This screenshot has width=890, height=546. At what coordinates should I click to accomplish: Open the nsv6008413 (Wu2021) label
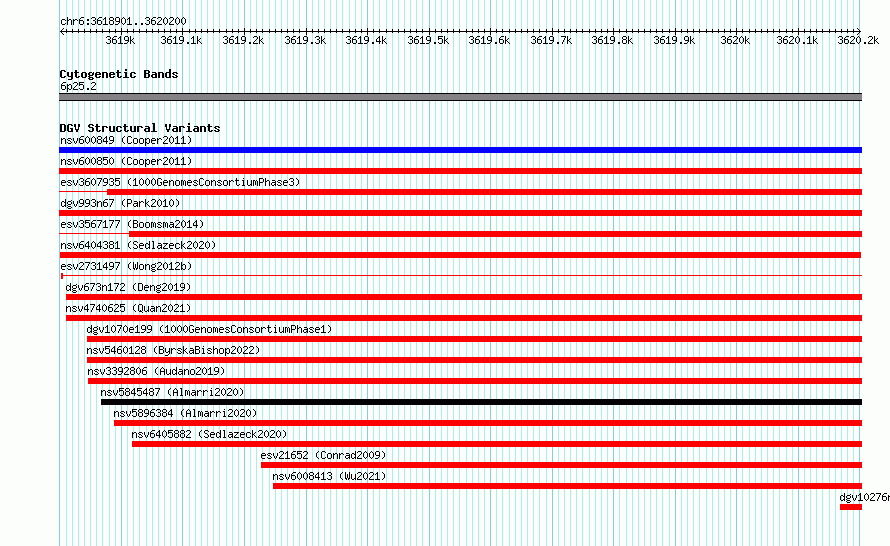point(329,476)
